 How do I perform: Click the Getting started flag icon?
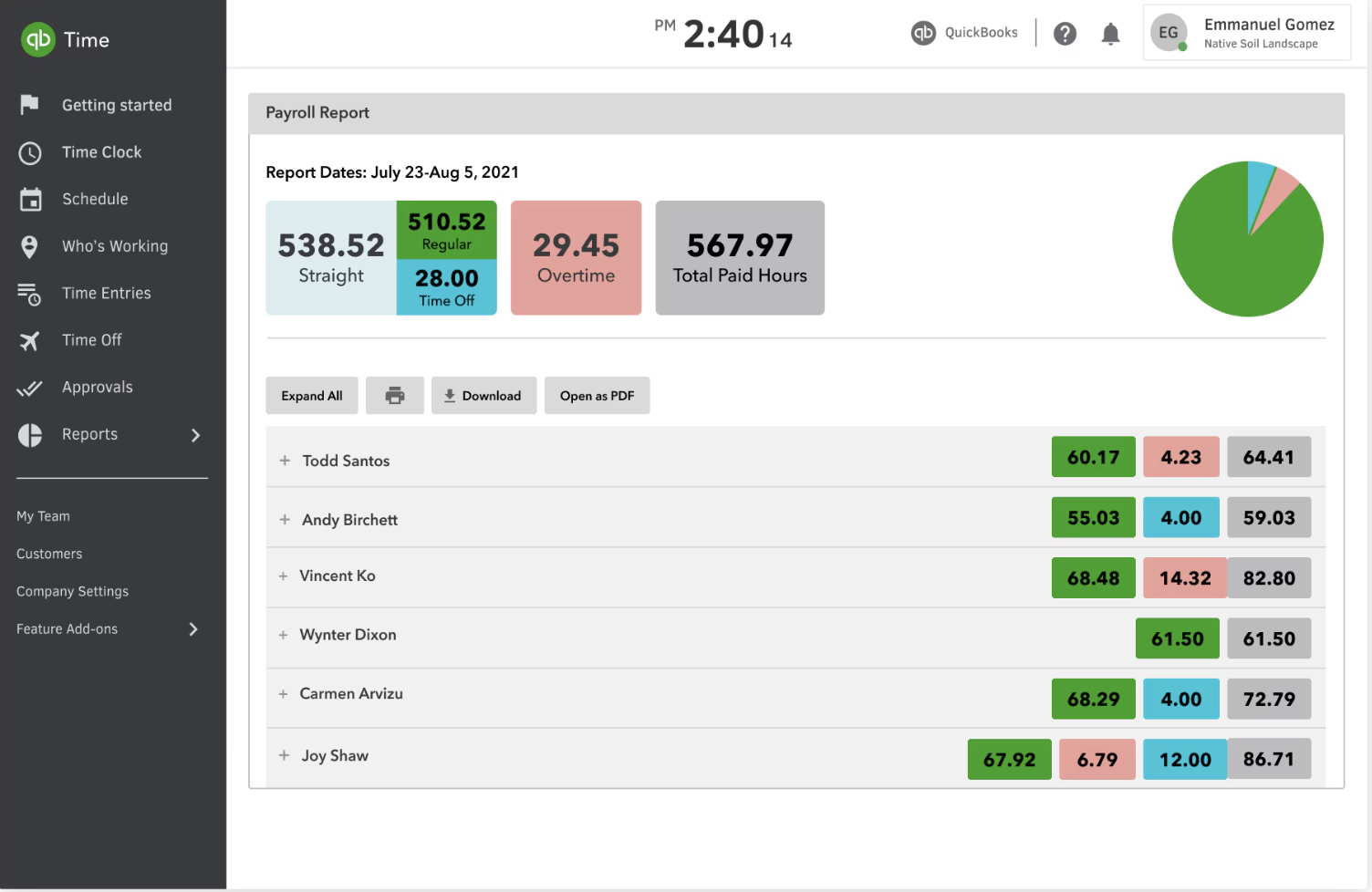[x=30, y=104]
